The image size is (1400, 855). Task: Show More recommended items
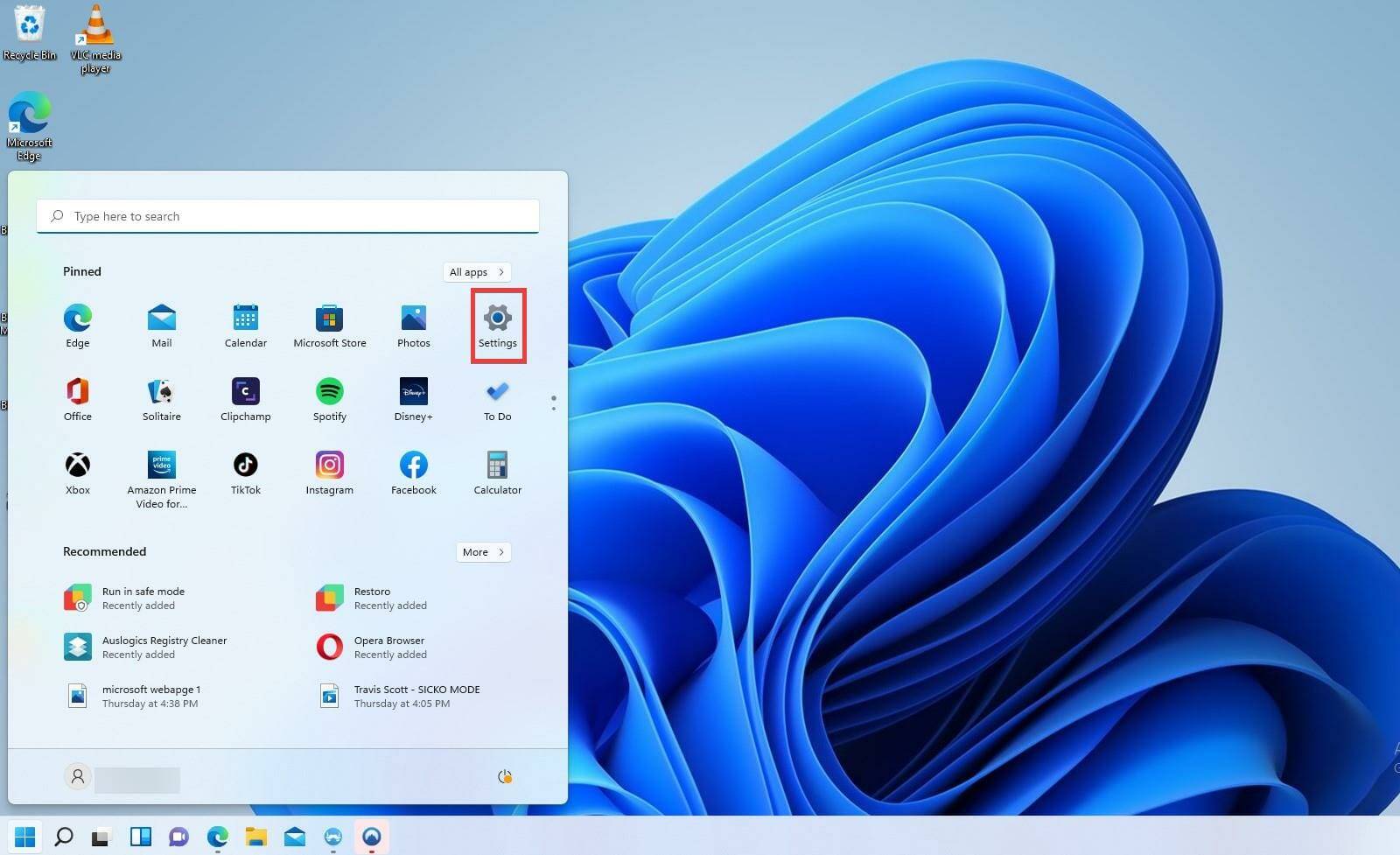tap(482, 551)
